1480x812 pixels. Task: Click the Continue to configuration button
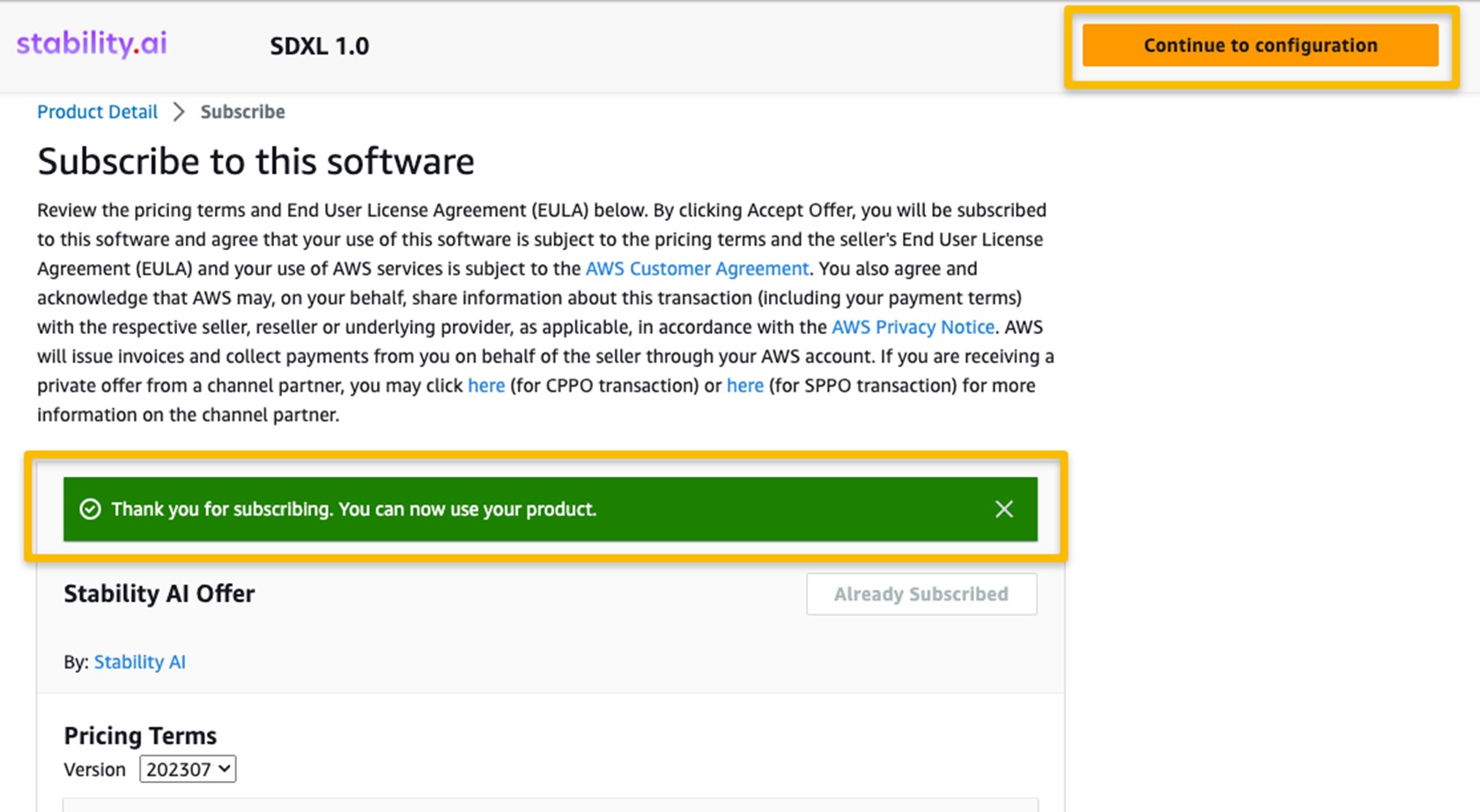click(1260, 46)
